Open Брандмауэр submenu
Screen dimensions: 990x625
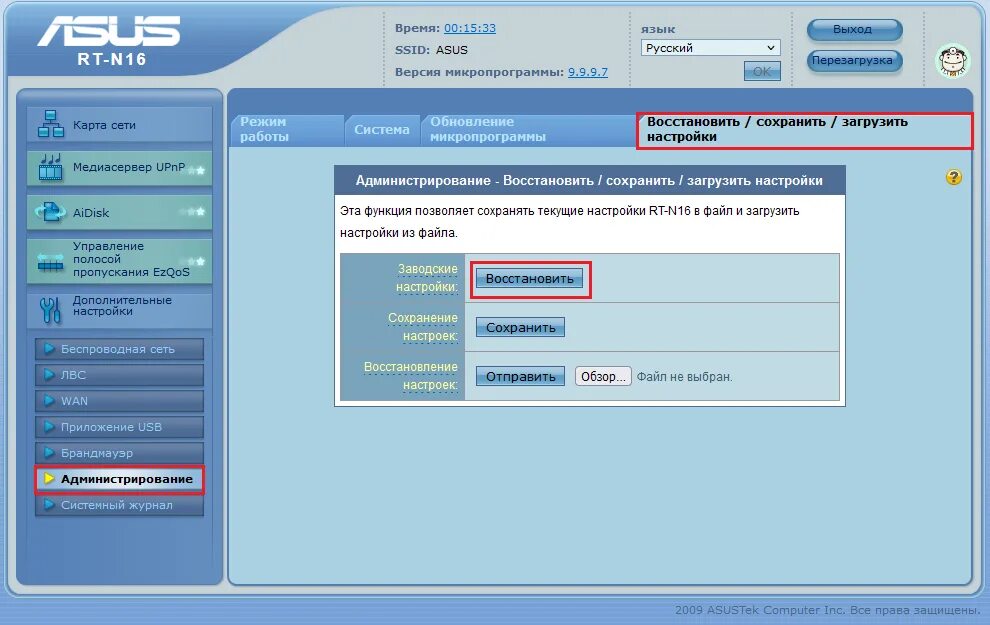point(119,453)
